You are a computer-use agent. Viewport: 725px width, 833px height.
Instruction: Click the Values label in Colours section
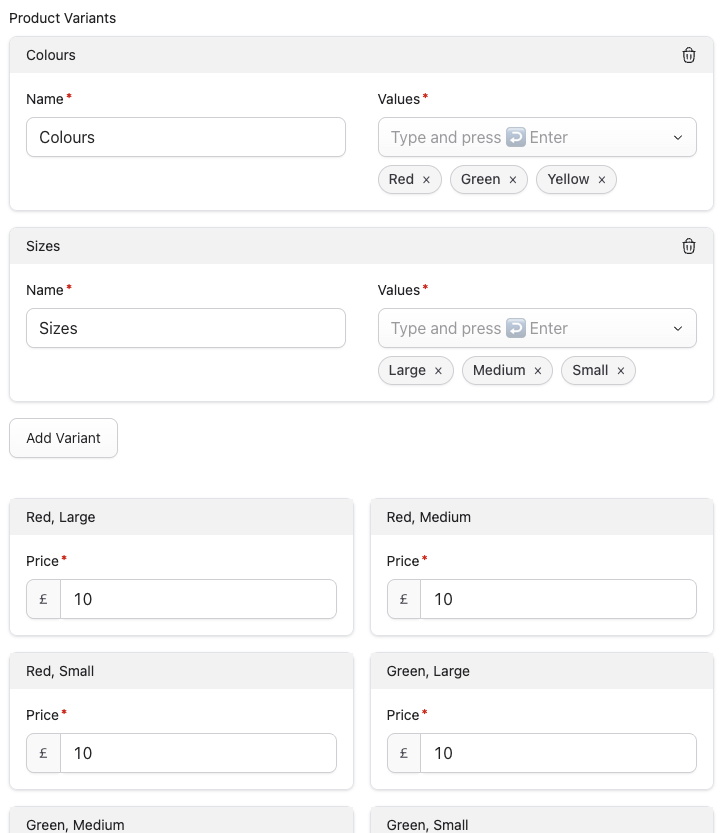coord(399,99)
